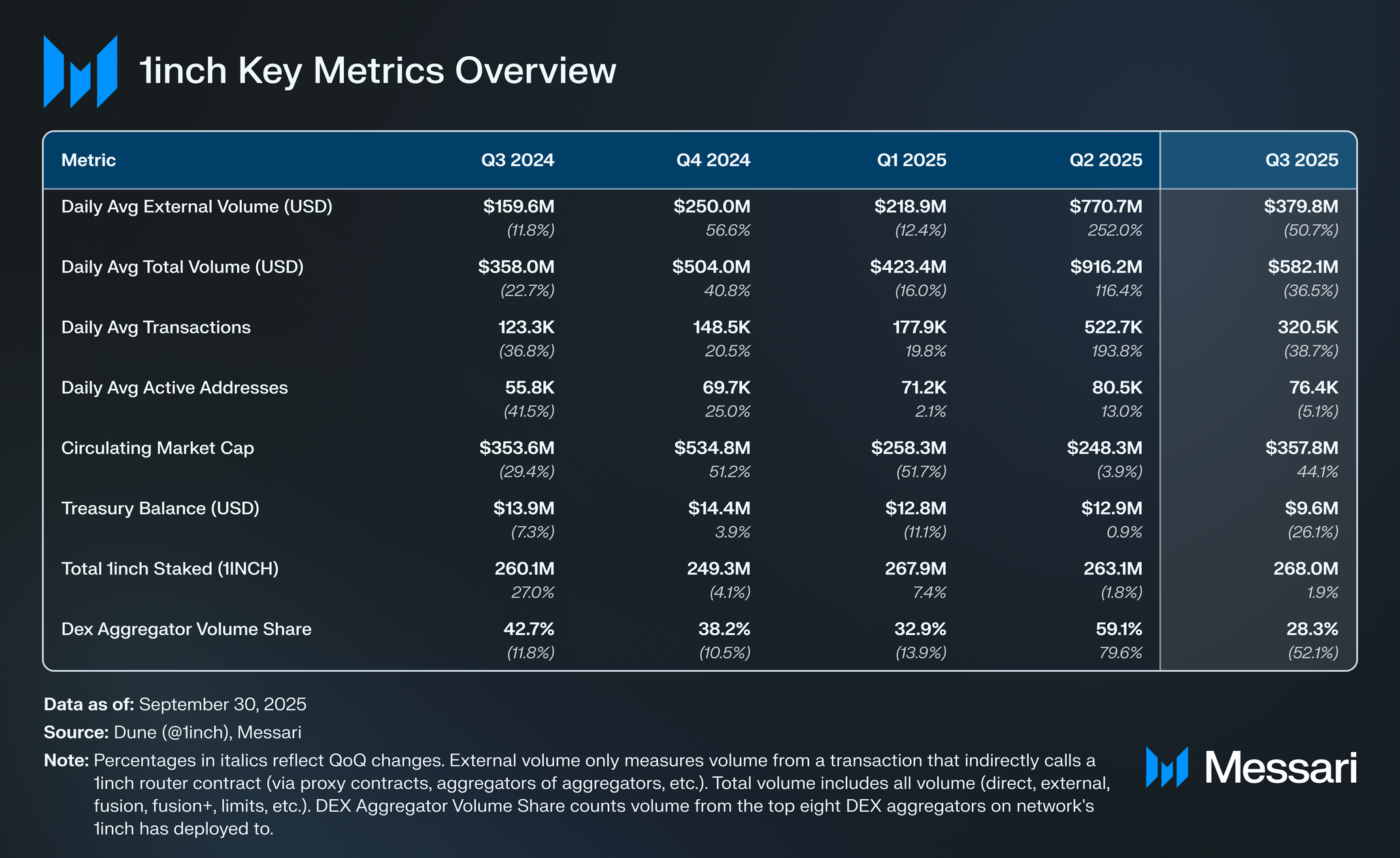Click the Daily Avg Transactions row label
The height and width of the screenshot is (858, 1400).
tap(156, 327)
